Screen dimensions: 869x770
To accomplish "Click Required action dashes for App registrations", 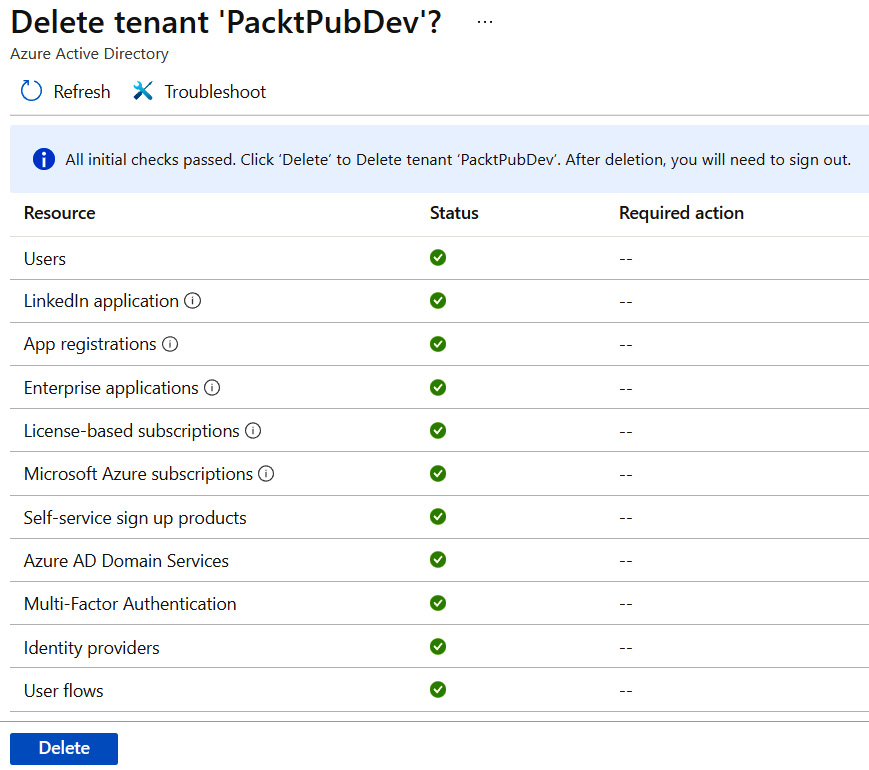I will pos(626,345).
